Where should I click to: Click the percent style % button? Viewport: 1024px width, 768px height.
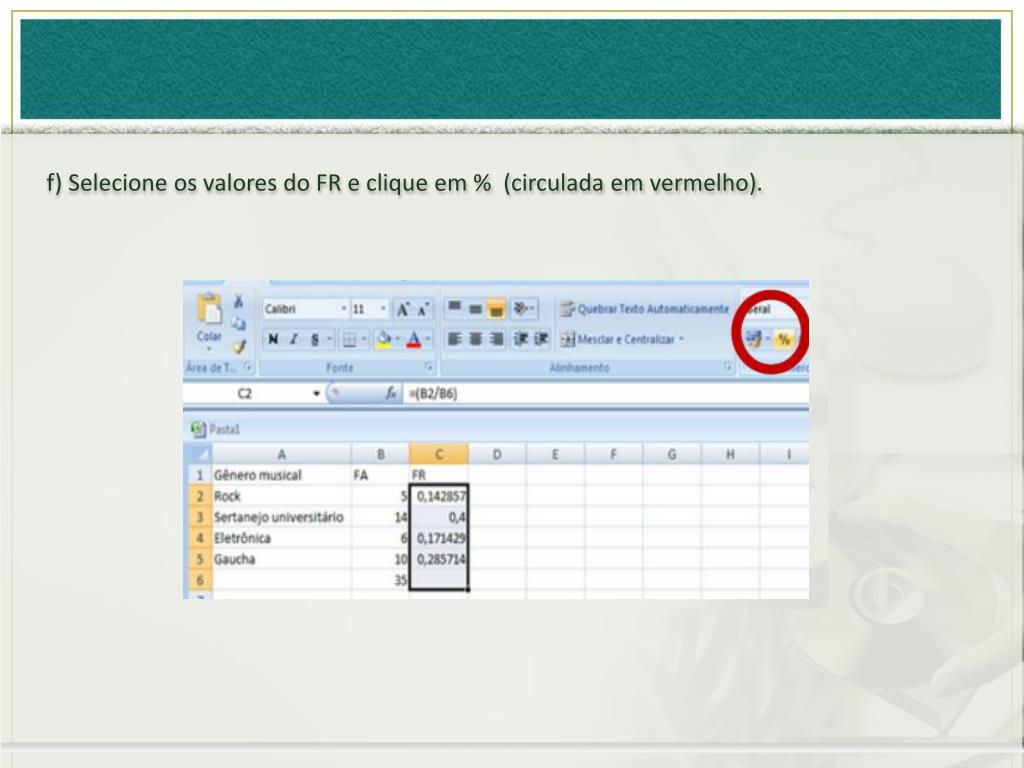point(784,339)
